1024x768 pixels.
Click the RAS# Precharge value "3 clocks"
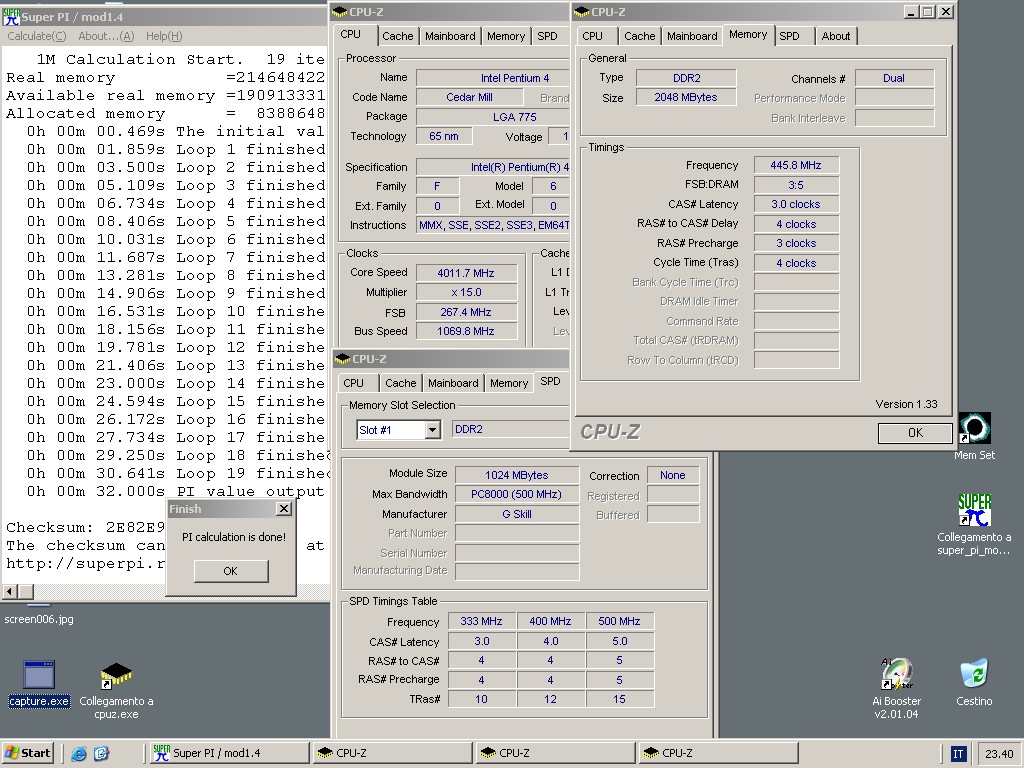796,243
